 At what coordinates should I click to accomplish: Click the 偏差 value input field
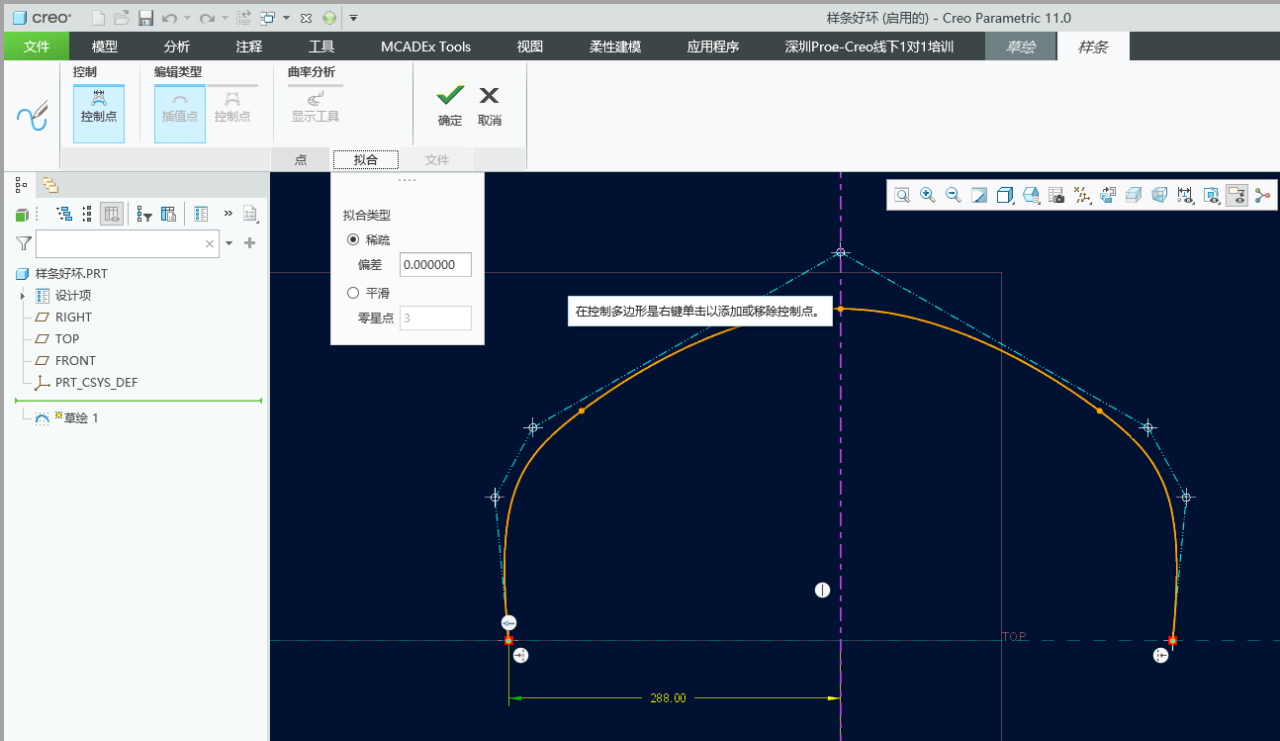pyautogui.click(x=435, y=265)
